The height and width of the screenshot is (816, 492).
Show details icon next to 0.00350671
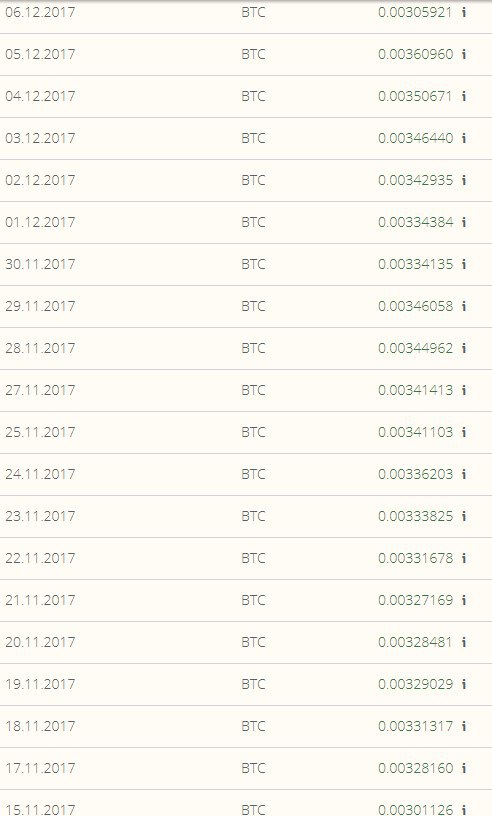click(464, 96)
